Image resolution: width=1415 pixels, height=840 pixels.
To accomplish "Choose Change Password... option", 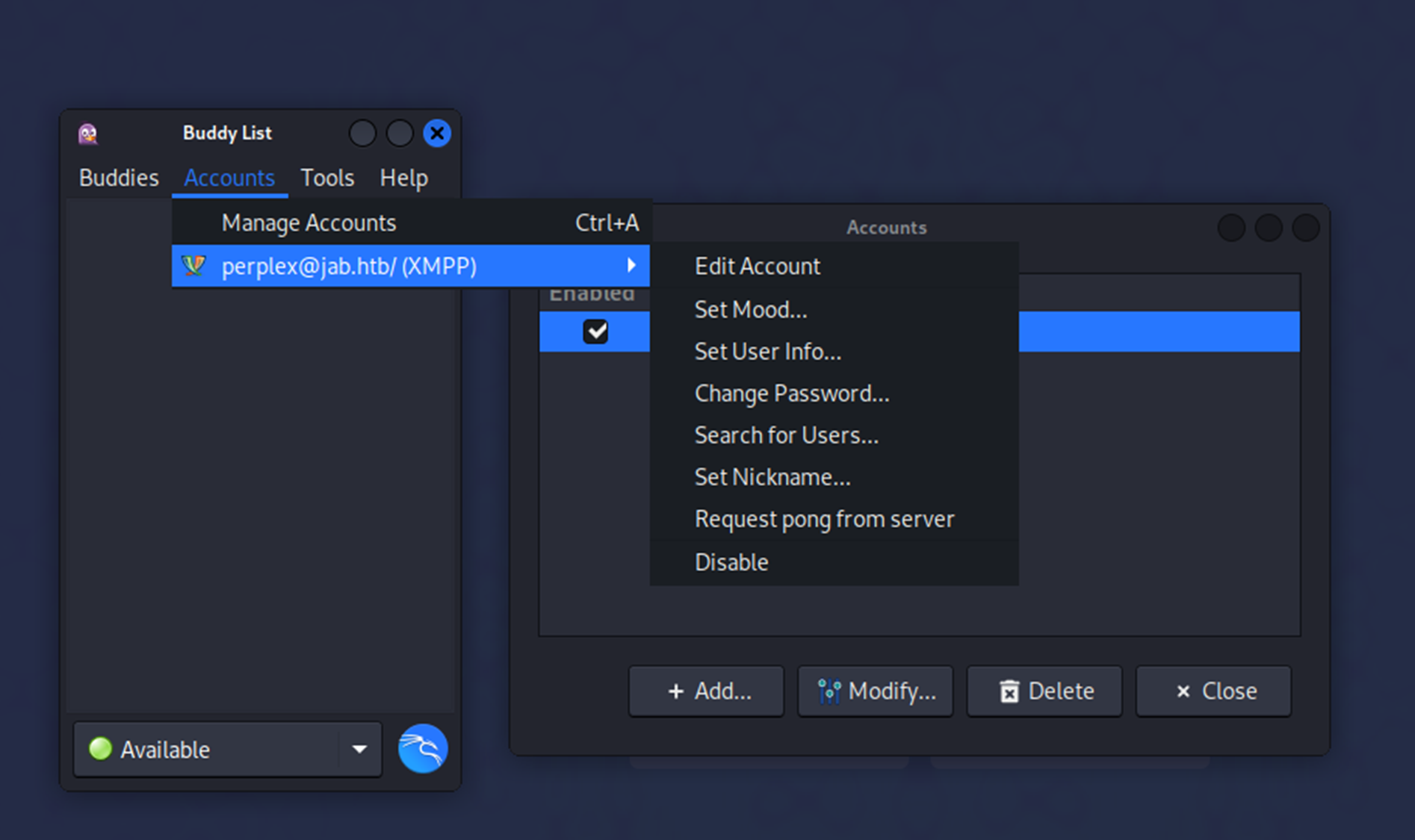I will [x=834, y=393].
